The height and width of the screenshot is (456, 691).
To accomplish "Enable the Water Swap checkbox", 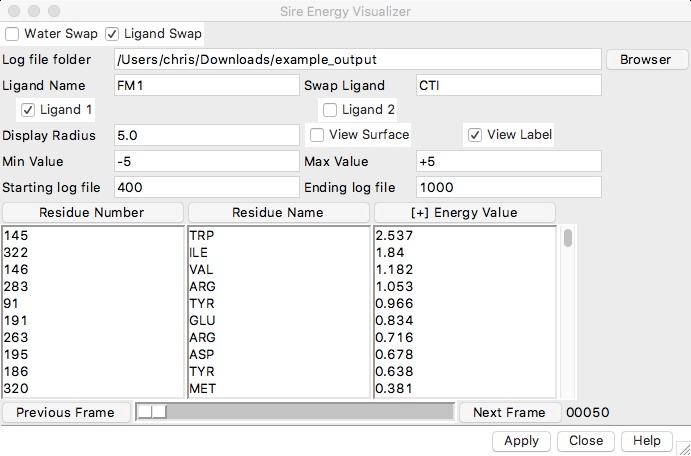I will click(x=12, y=34).
